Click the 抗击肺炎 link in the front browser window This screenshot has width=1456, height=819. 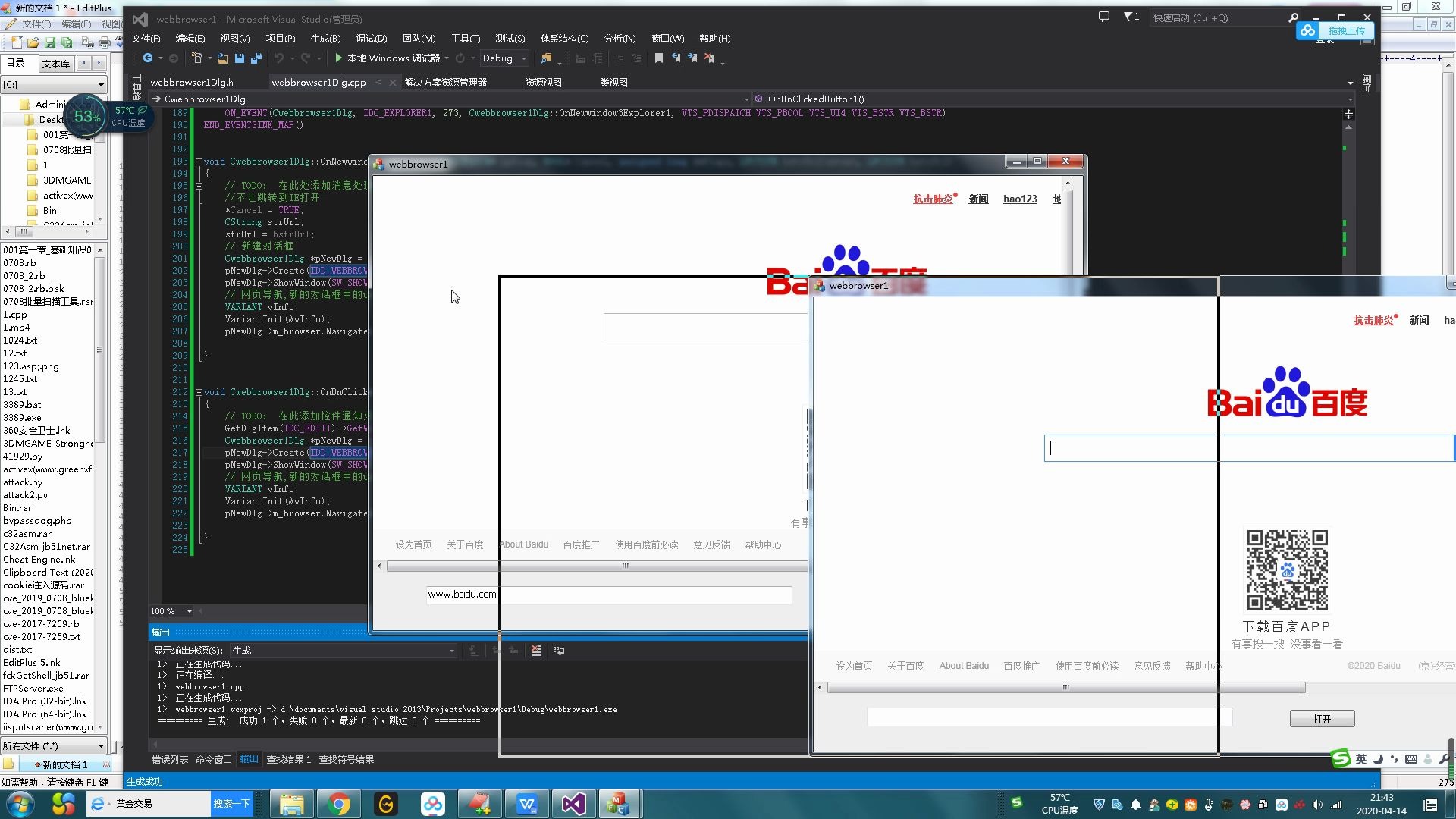[1373, 321]
